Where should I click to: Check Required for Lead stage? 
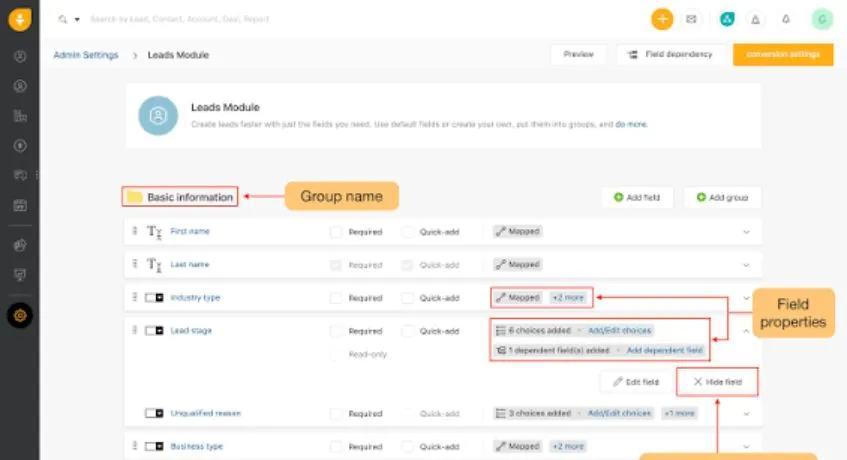point(336,330)
